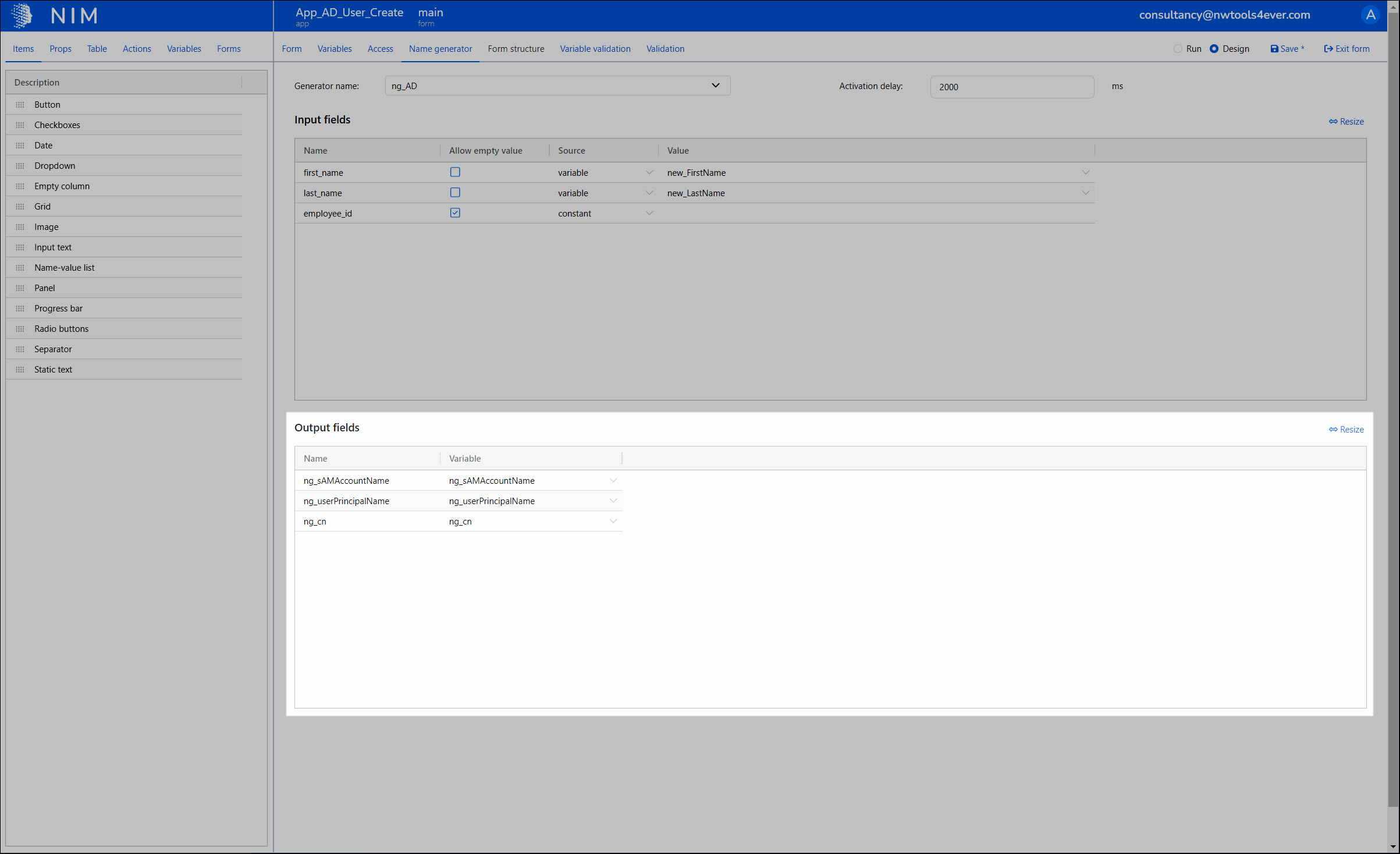Open the Generator name dropdown
The image size is (1400, 854).
click(715, 86)
